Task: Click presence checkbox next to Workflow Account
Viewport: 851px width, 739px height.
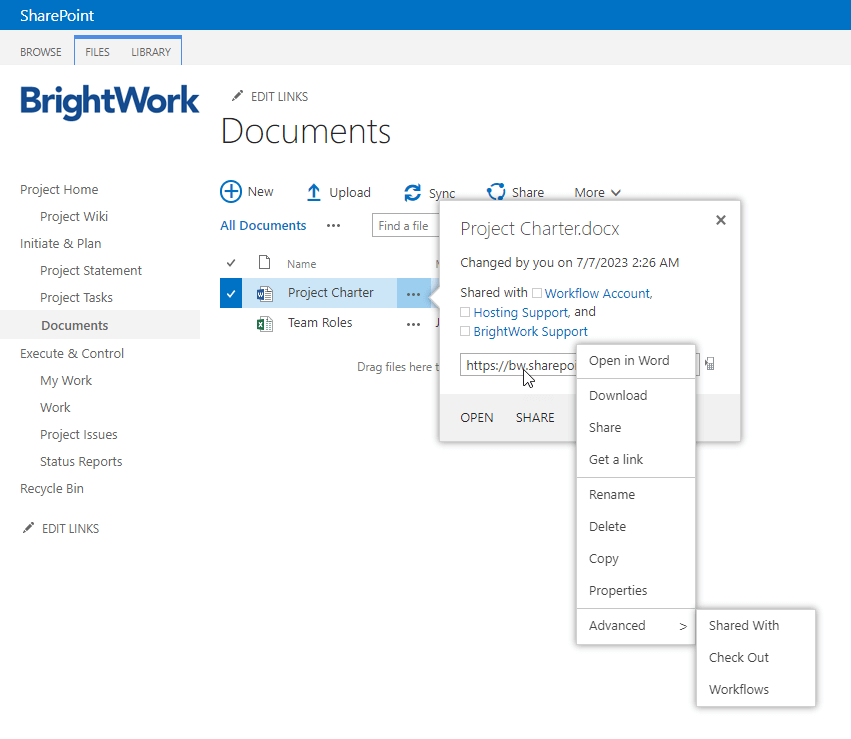Action: [x=537, y=293]
